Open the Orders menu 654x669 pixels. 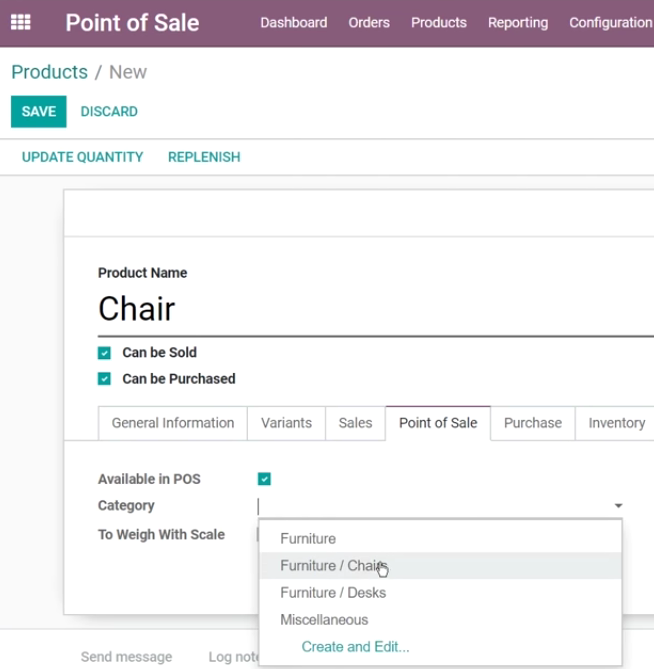pos(369,23)
